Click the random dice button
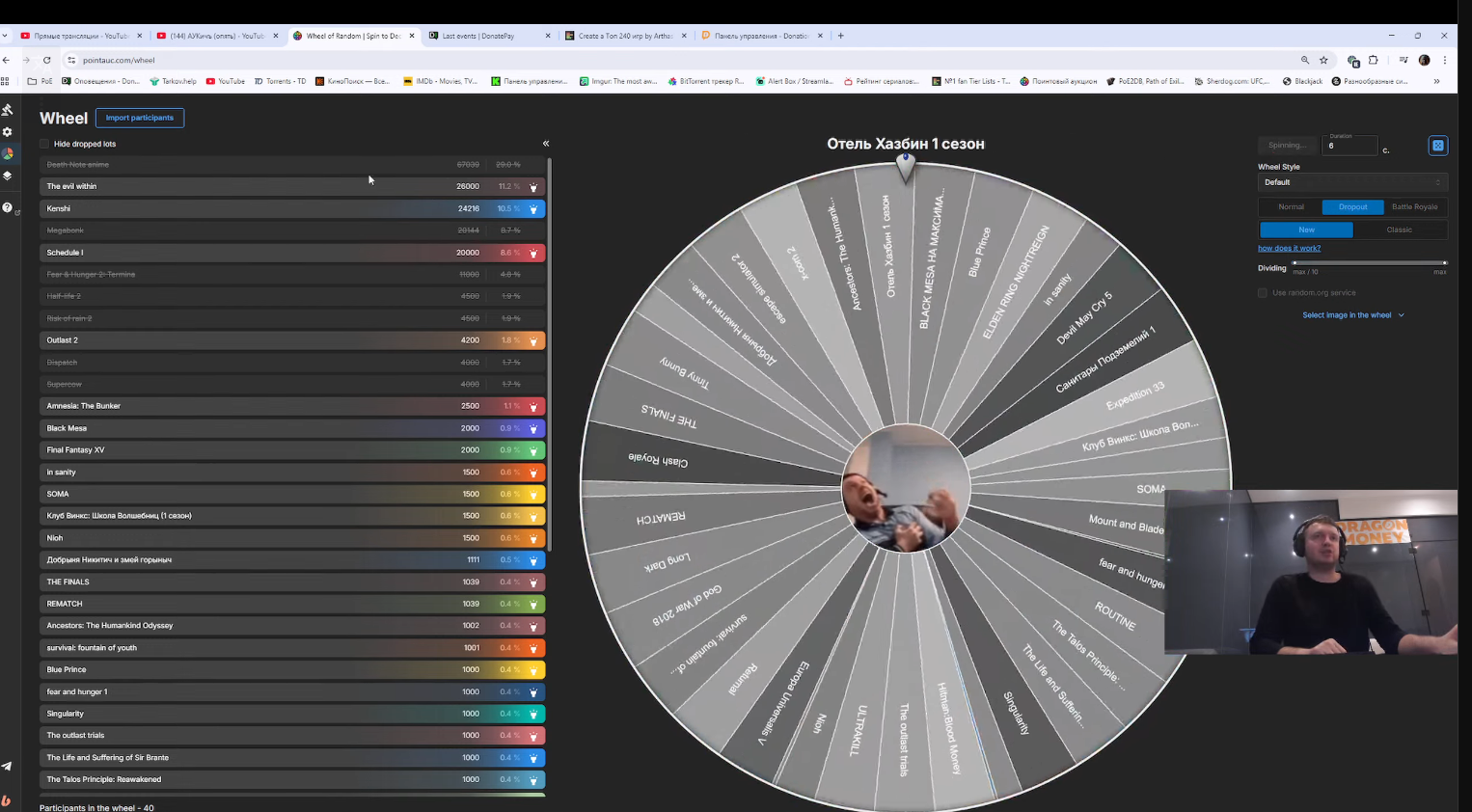Image resolution: width=1472 pixels, height=812 pixels. coord(1438,146)
